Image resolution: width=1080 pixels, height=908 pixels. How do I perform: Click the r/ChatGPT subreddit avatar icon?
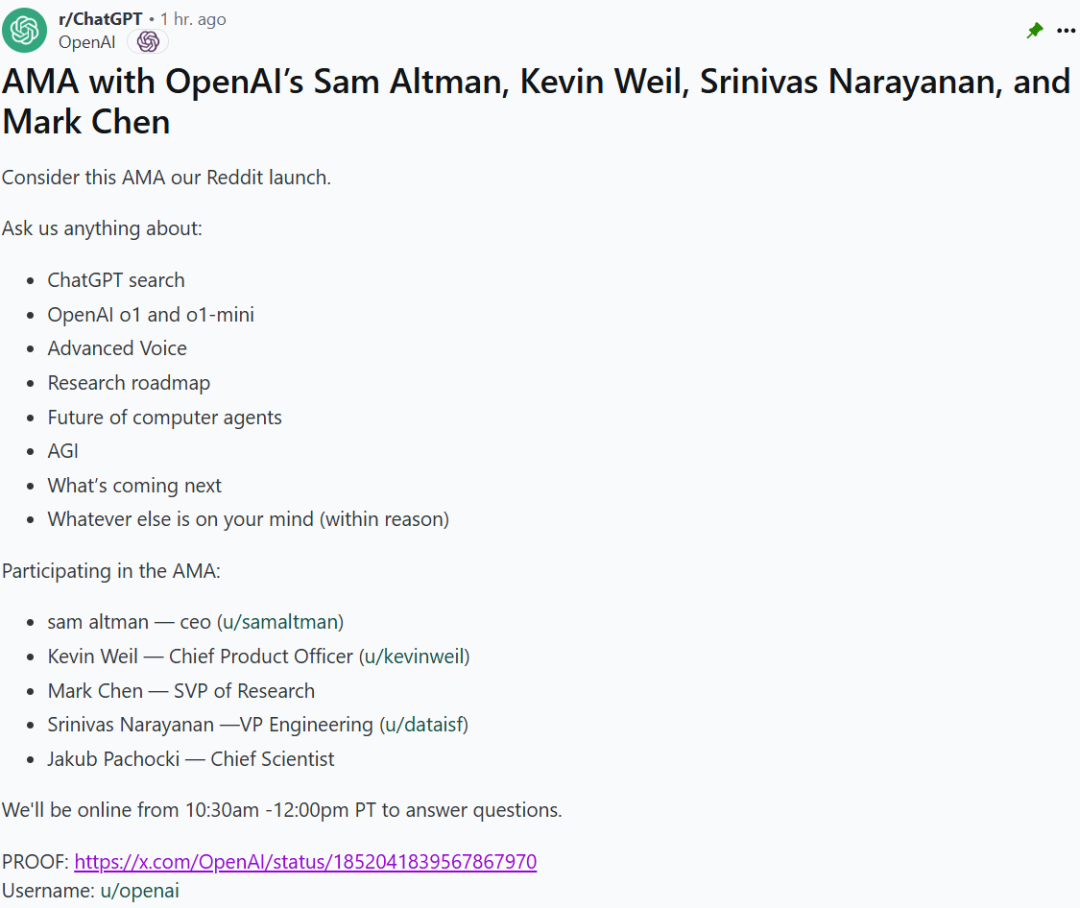(x=24, y=30)
